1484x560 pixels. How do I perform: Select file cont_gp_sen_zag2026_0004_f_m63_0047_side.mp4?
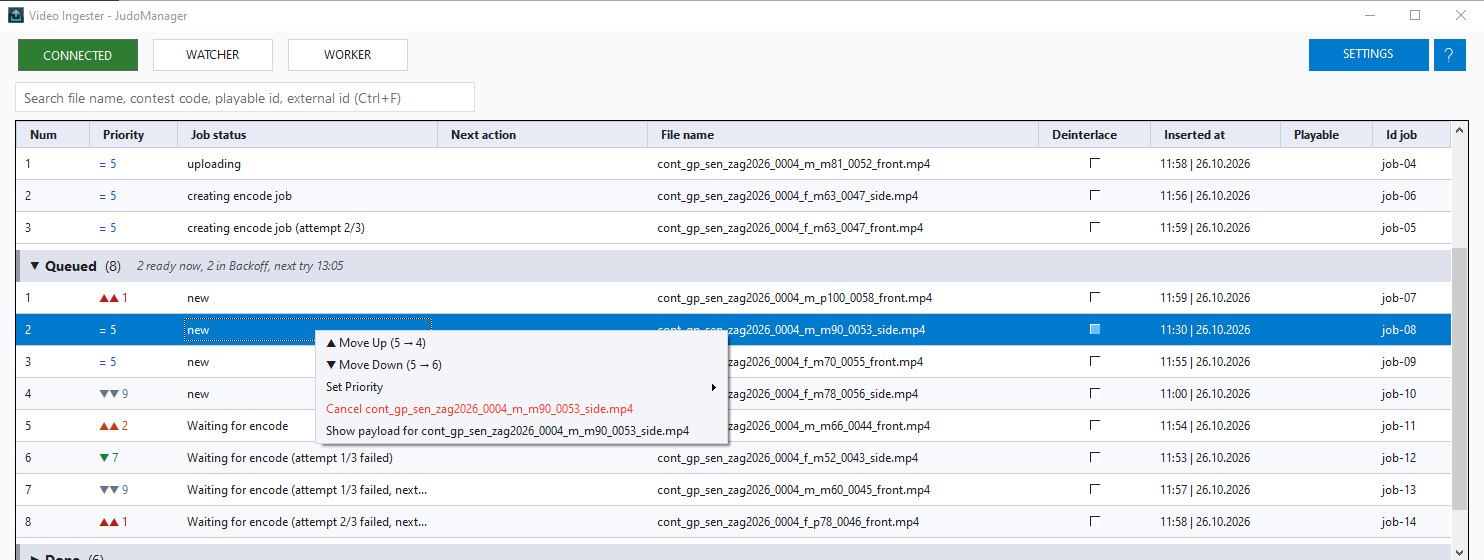(x=788, y=196)
